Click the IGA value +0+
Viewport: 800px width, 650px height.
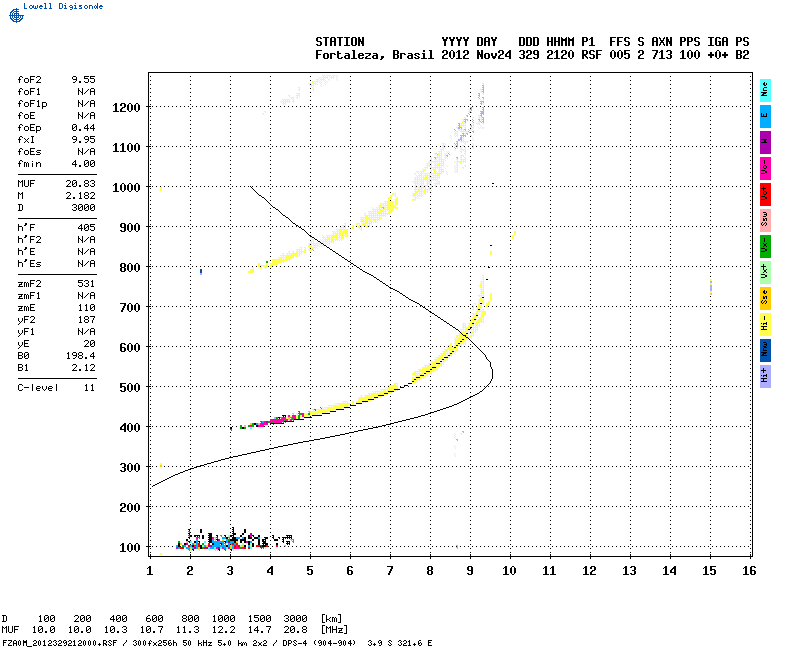[x=718, y=55]
